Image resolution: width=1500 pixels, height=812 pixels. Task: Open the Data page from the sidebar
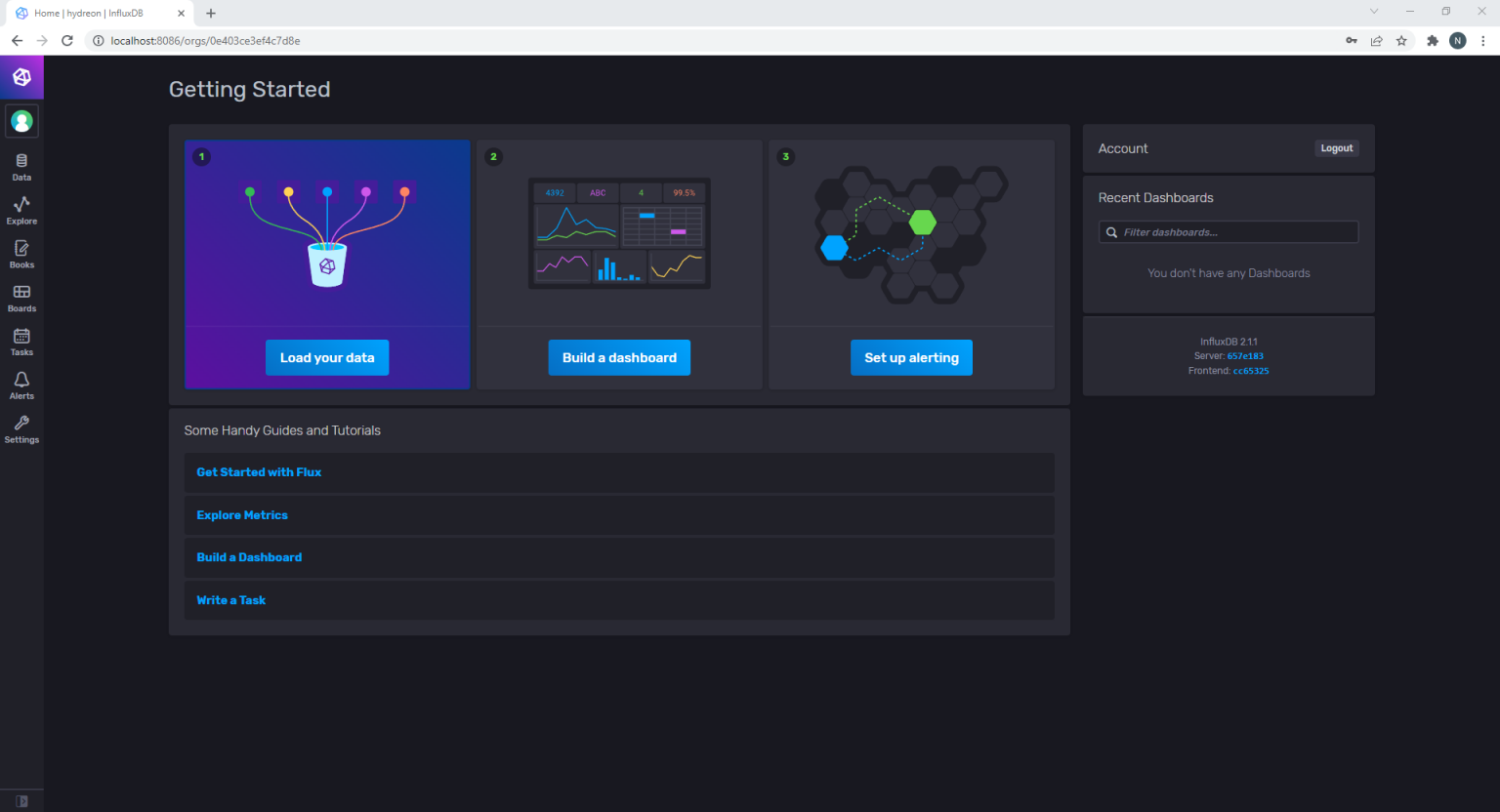click(x=21, y=165)
